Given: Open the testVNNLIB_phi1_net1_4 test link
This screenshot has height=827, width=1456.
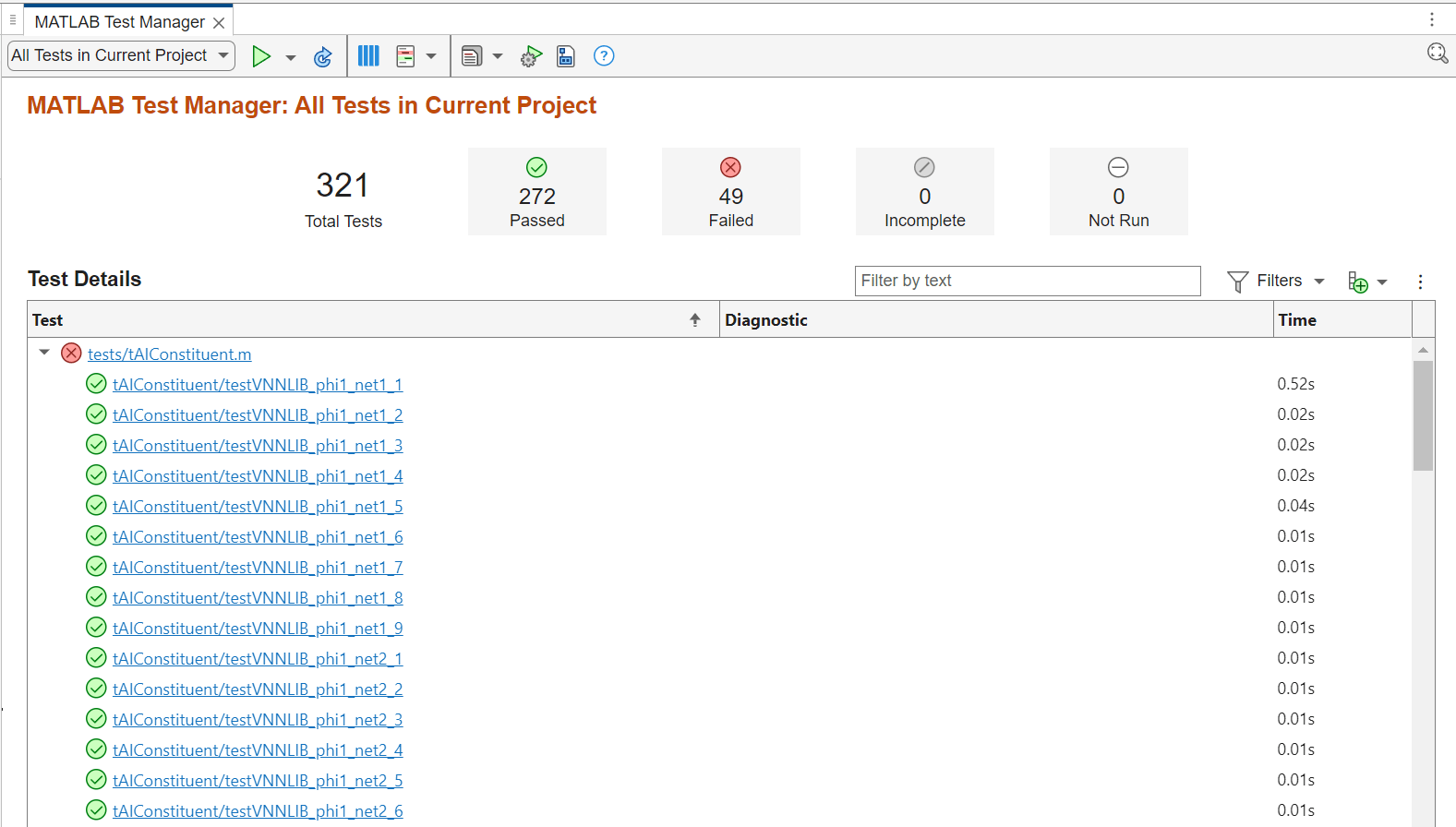Looking at the screenshot, I should [258, 476].
